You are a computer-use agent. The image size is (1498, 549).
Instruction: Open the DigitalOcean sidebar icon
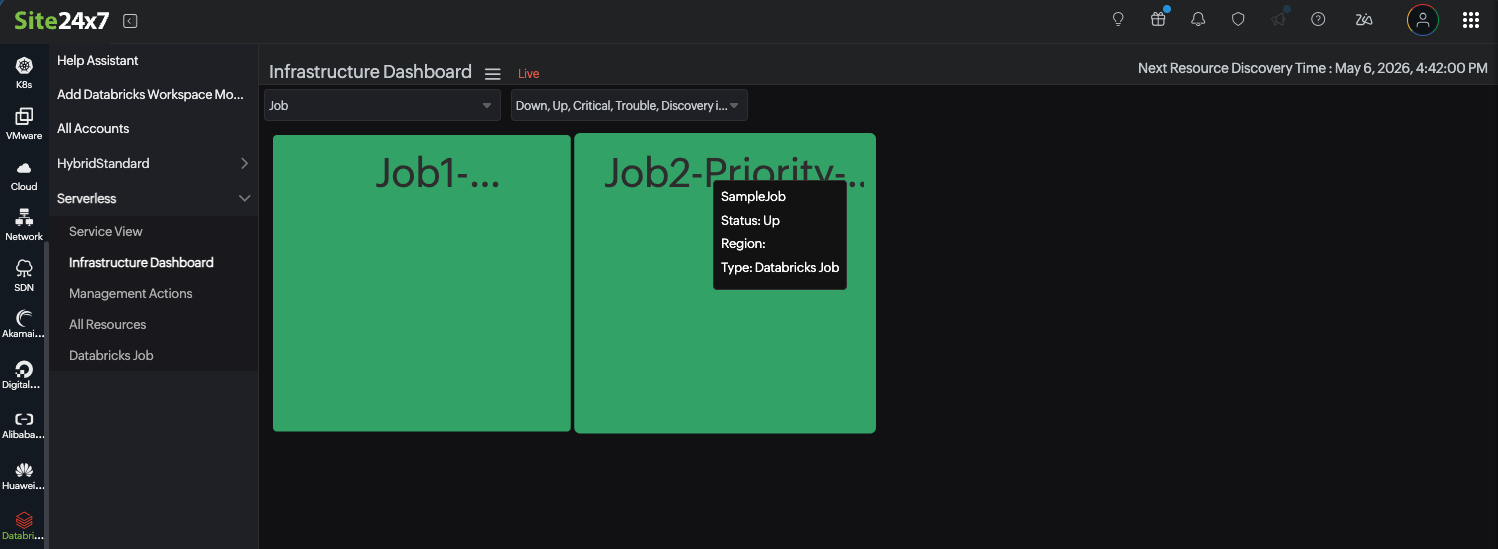tap(24, 376)
